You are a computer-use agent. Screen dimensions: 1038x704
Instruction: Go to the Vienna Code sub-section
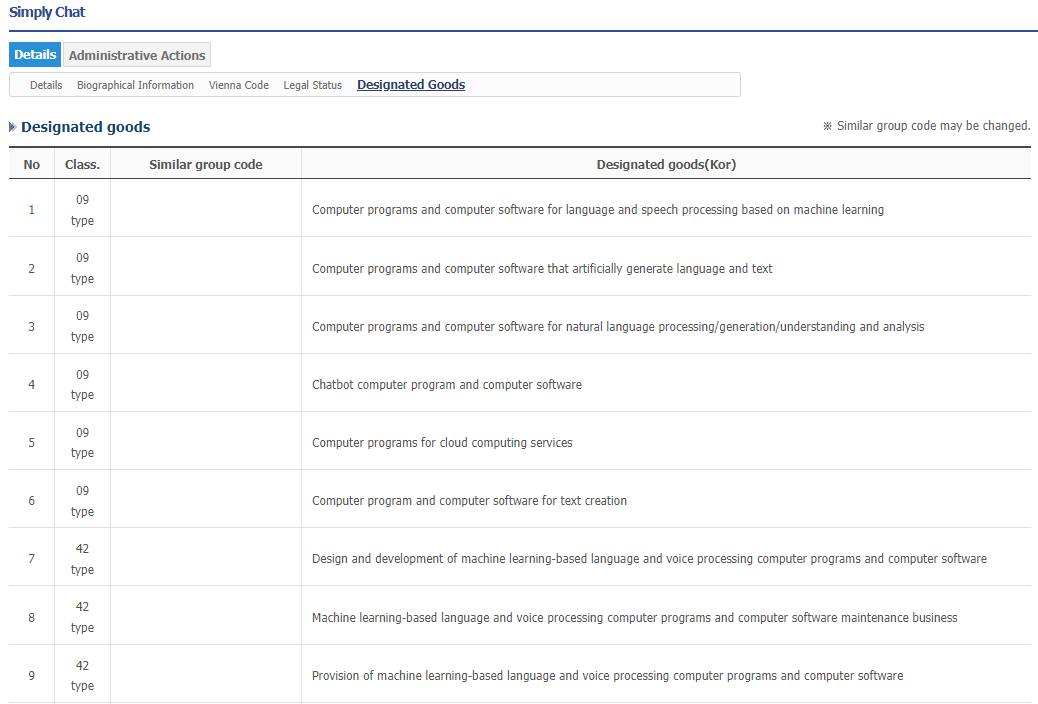pos(238,86)
